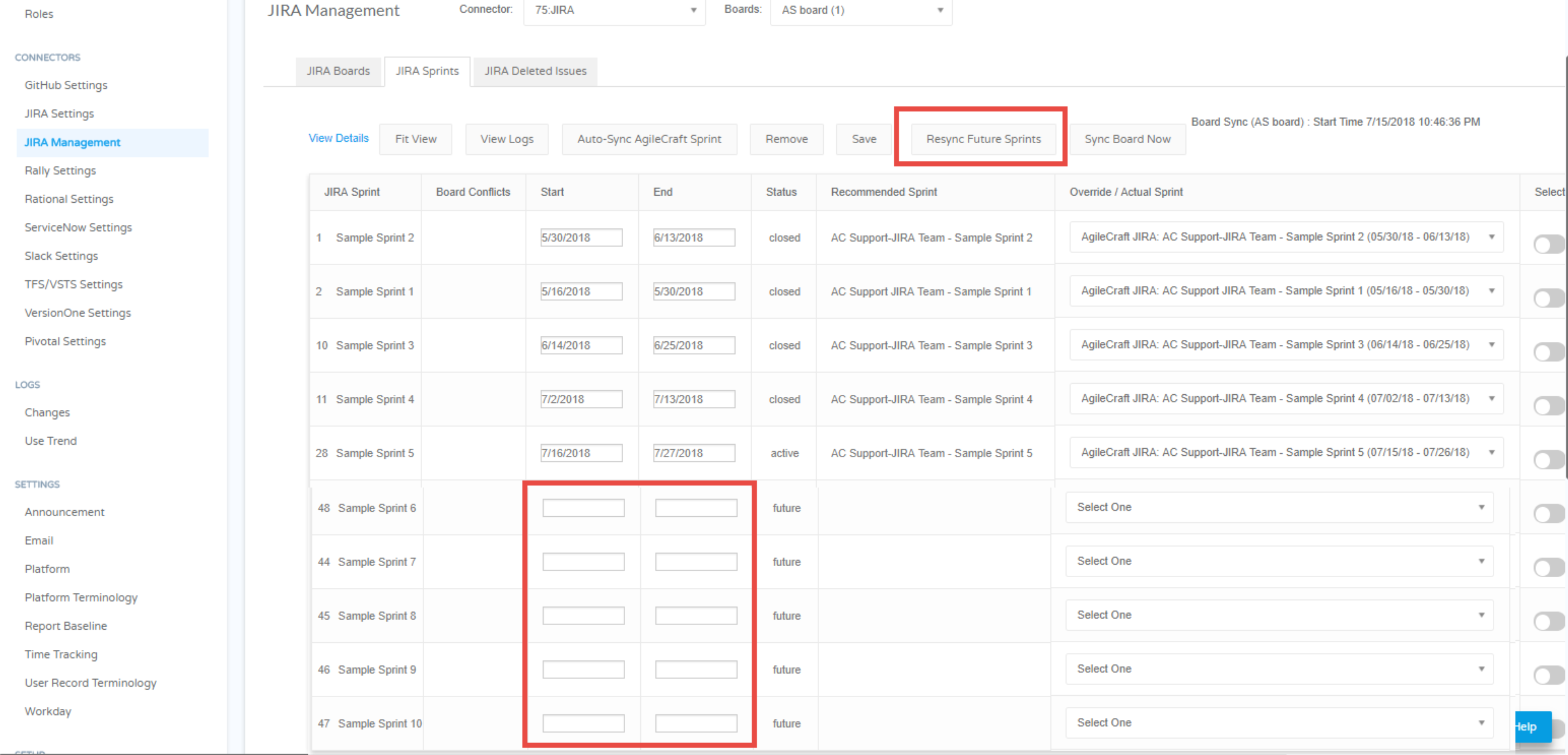Viewport: 1568px width, 755px height.
Task: Open Time Tracking in the sidebar
Action: 61,655
